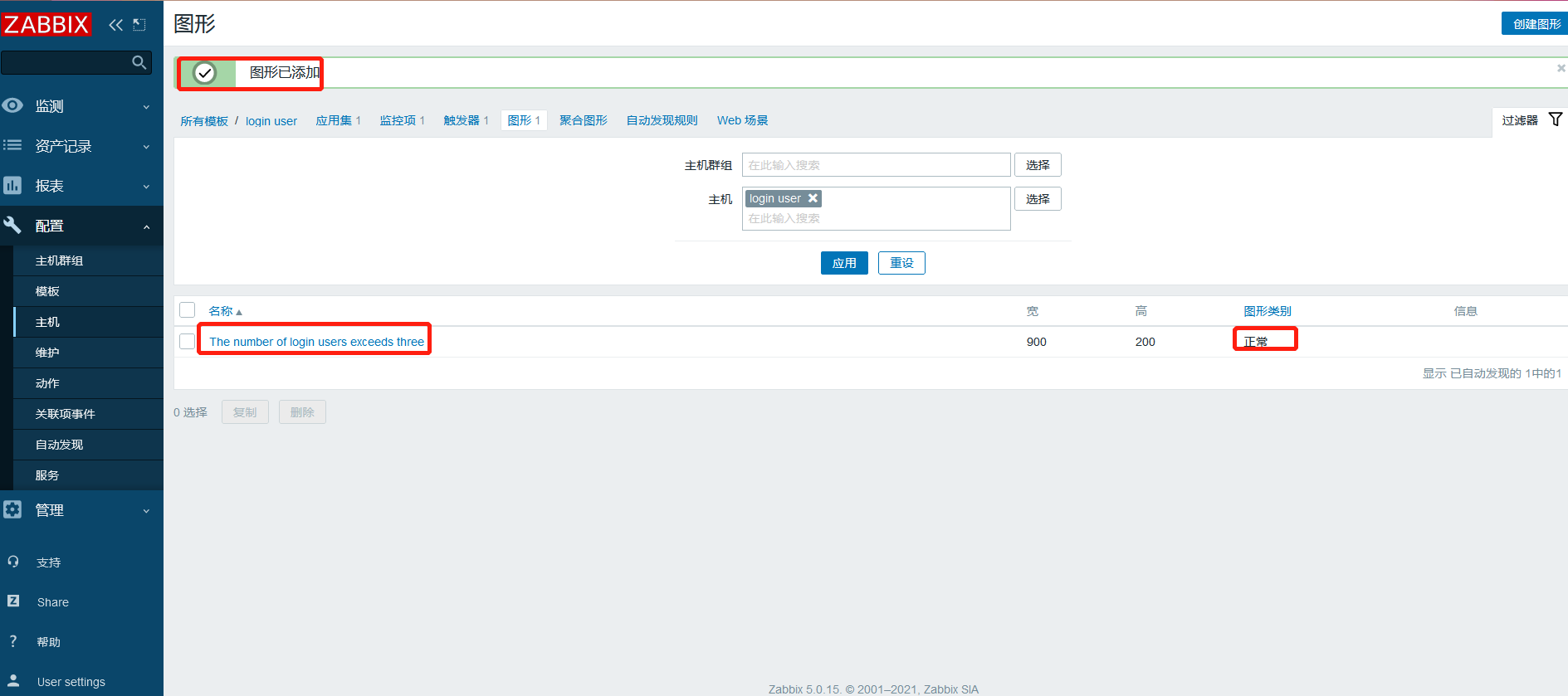Switch to the Web 场景 tab
The width and height of the screenshot is (1568, 696).
pos(742,120)
